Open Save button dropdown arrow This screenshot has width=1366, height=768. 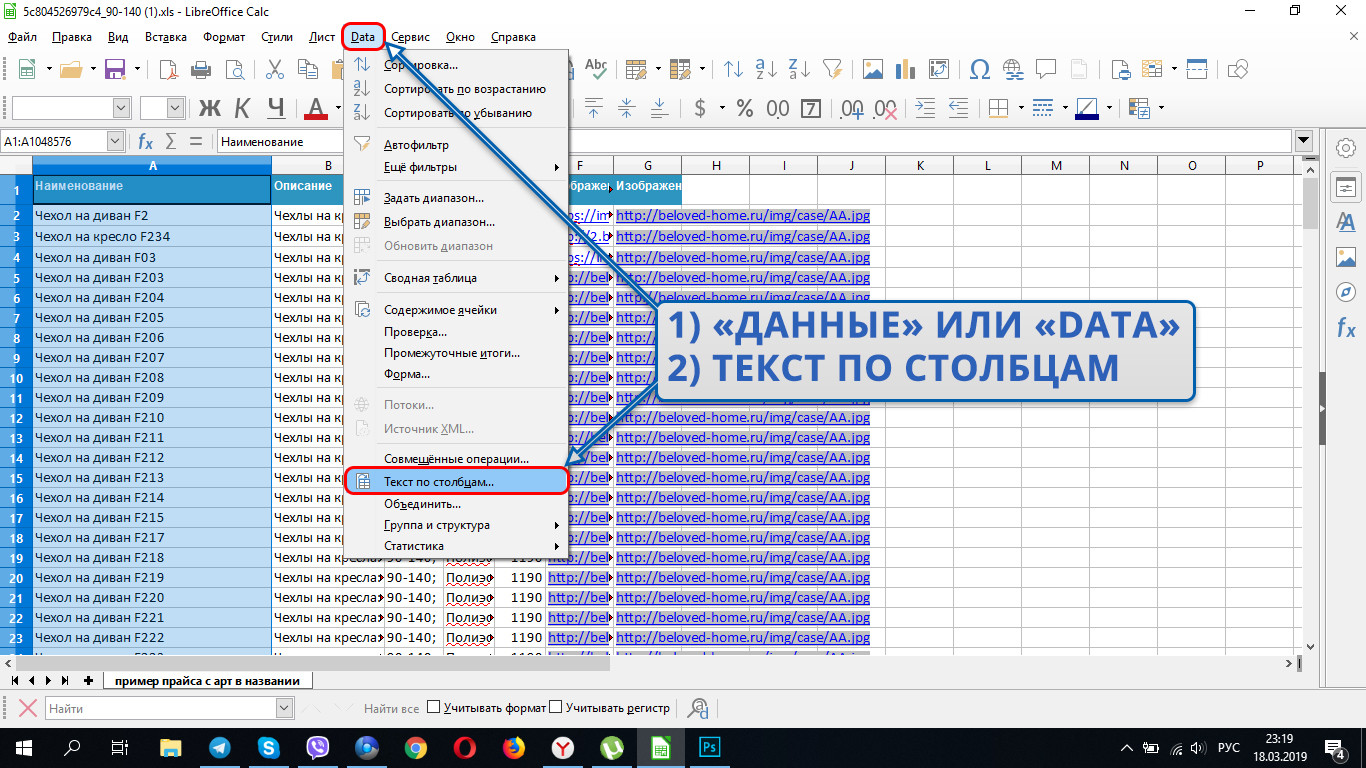(136, 69)
